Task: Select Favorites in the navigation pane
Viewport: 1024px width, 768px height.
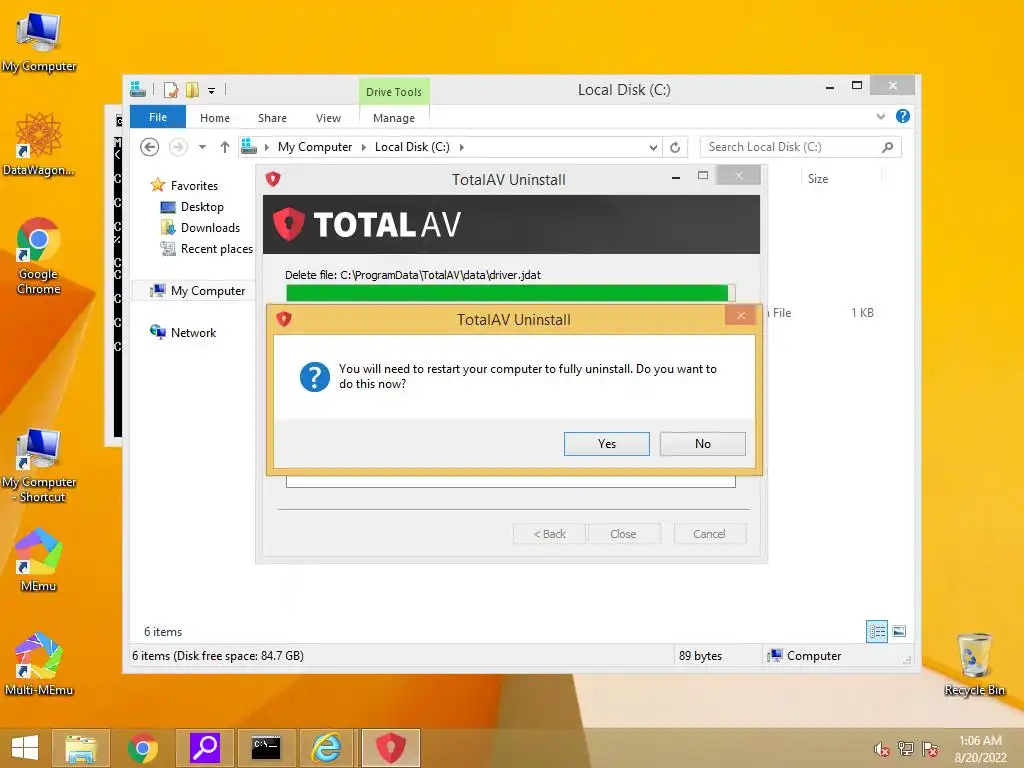Action: (194, 185)
